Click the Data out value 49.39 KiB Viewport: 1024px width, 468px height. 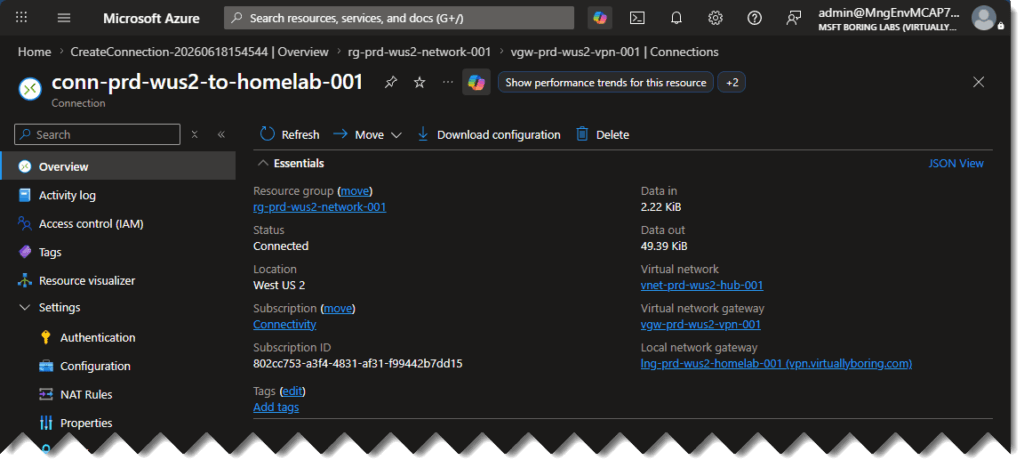[664, 246]
